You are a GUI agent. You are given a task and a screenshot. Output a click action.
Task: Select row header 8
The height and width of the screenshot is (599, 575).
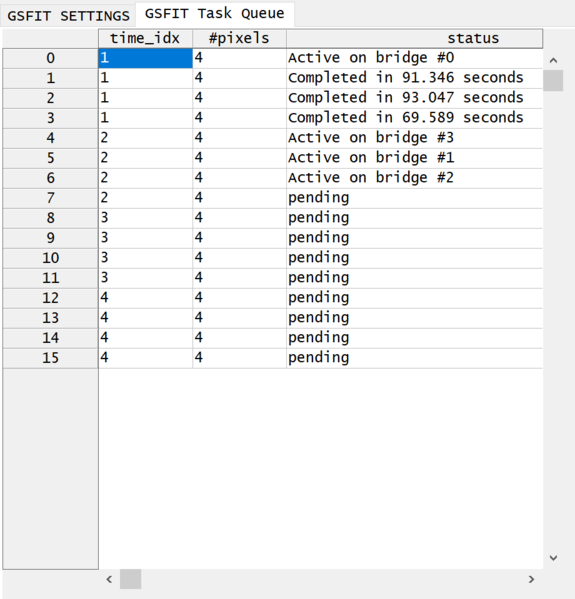click(x=50, y=218)
